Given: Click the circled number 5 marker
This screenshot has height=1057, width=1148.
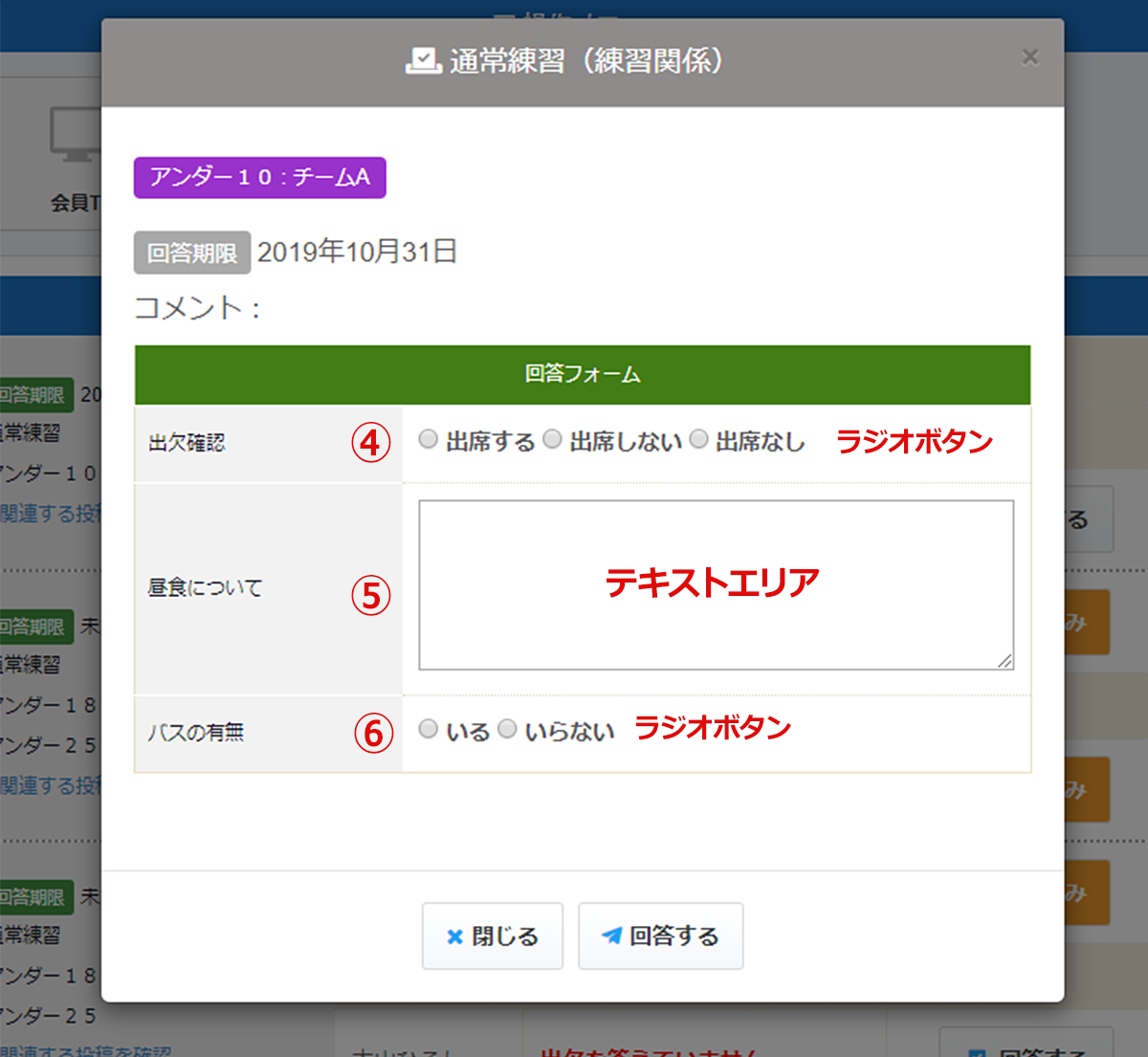Looking at the screenshot, I should pyautogui.click(x=371, y=596).
